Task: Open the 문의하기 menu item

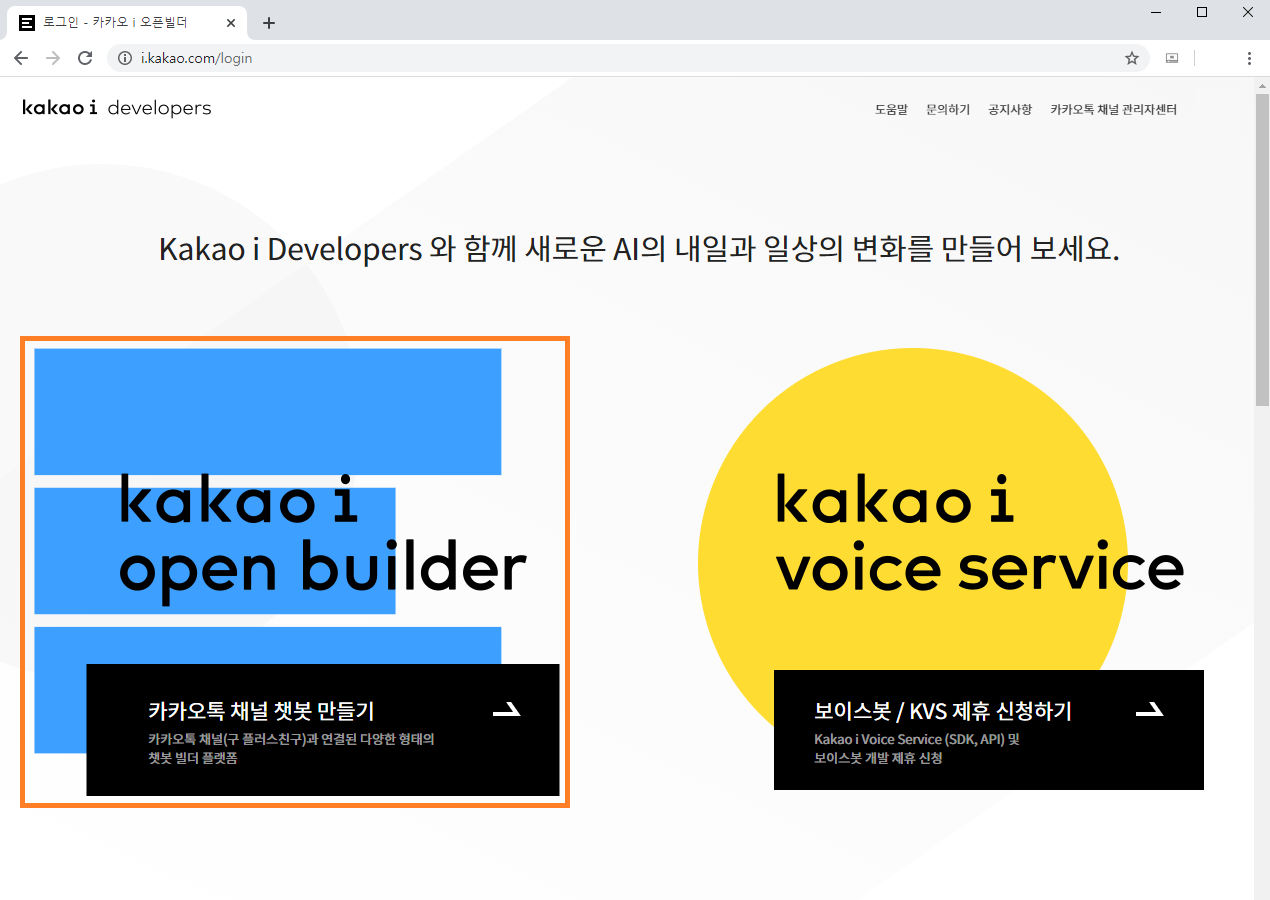Action: [x=948, y=109]
